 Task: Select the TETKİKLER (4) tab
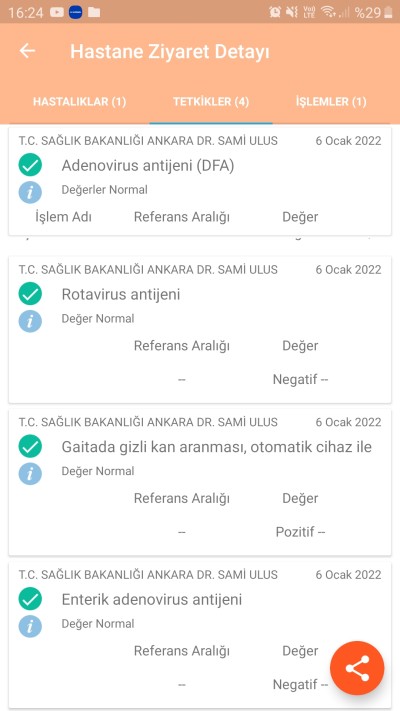point(211,102)
